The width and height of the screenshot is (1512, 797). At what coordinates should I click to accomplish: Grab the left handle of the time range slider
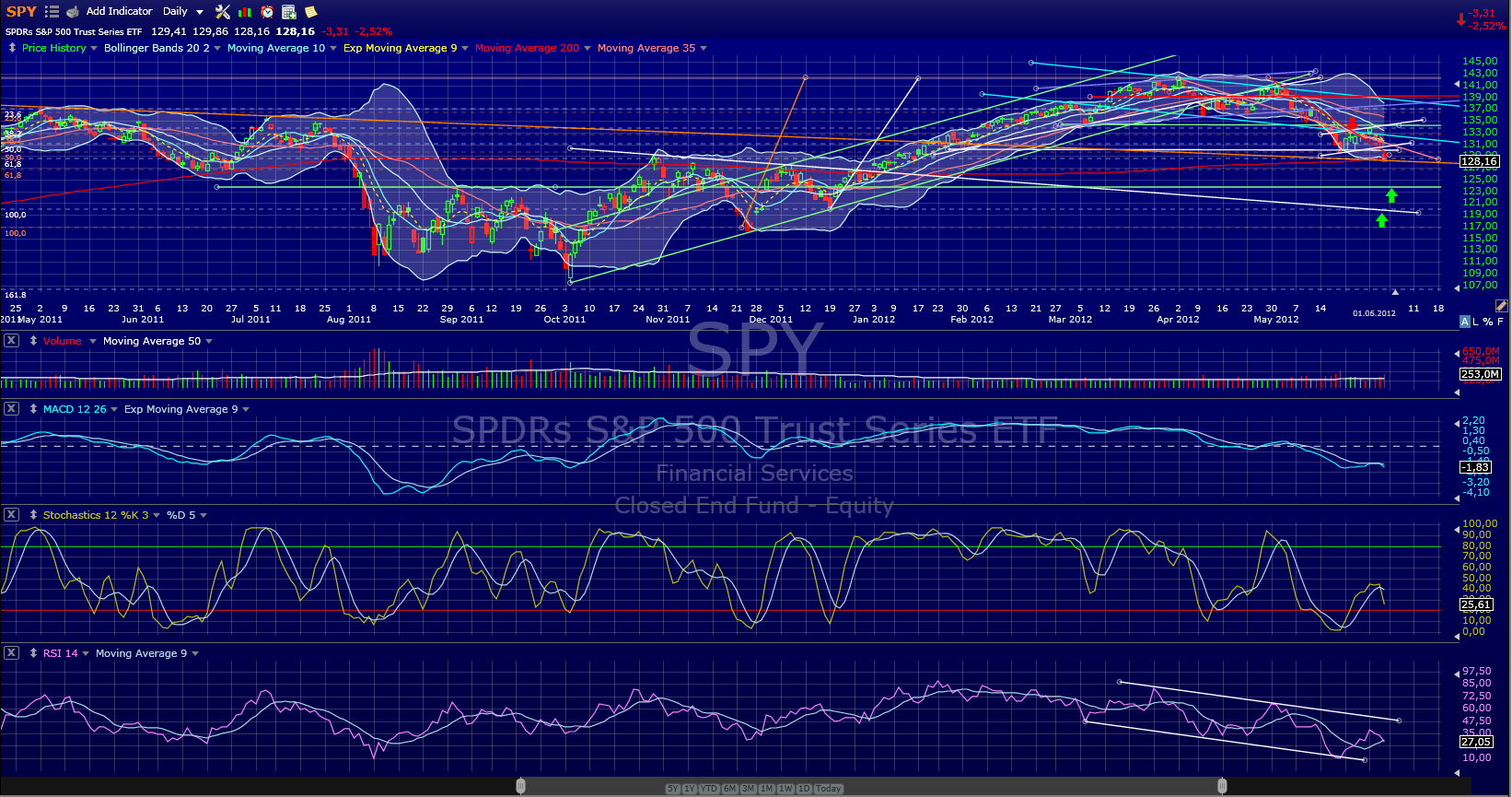pyautogui.click(x=521, y=786)
